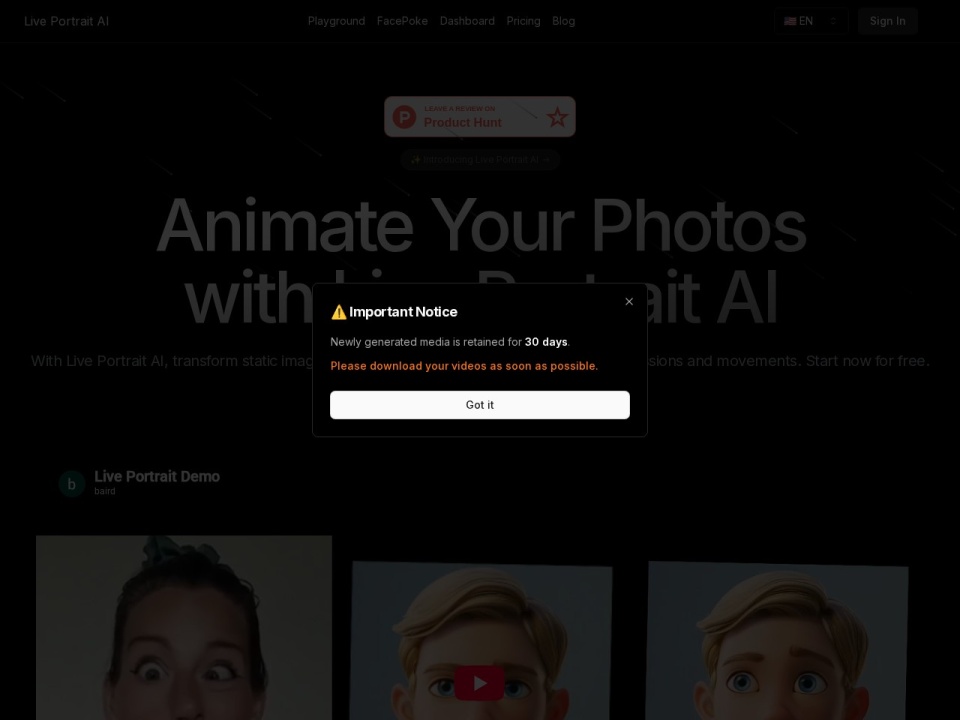The image size is (960, 720).
Task: Click the Live Portrait AI logo text
Action: pos(66,21)
